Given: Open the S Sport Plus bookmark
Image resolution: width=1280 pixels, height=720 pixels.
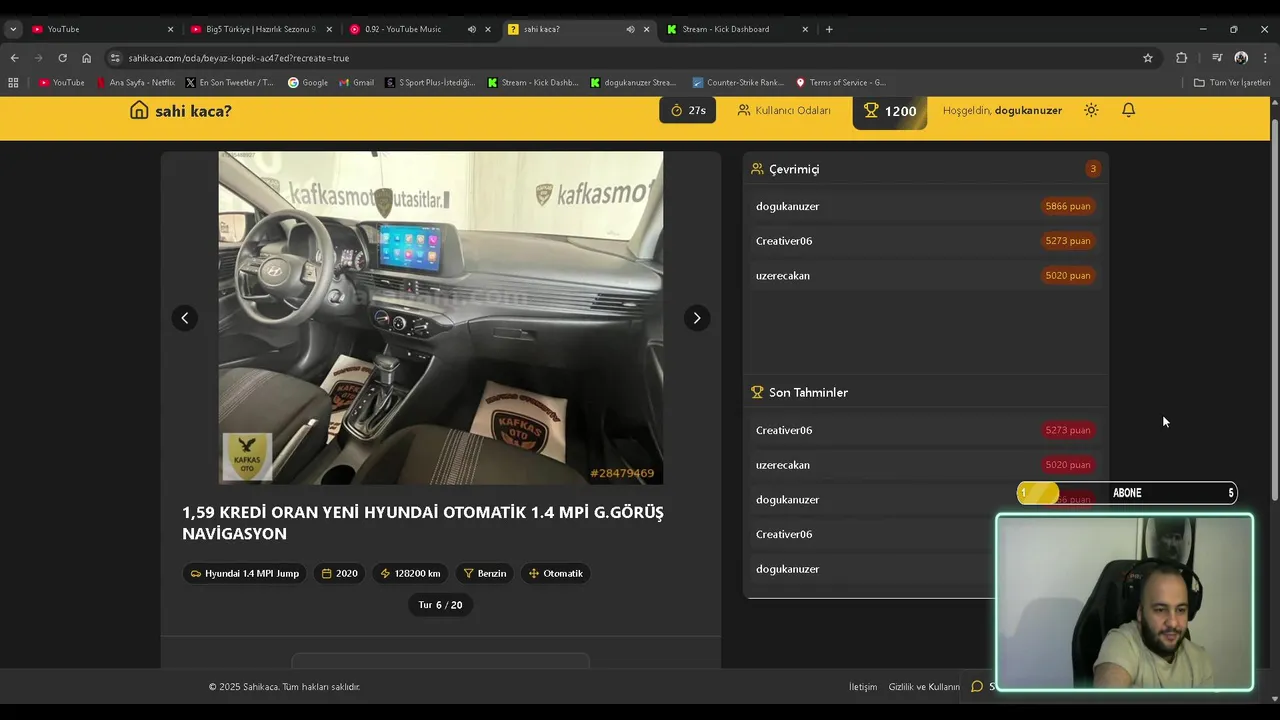Looking at the screenshot, I should tap(431, 83).
